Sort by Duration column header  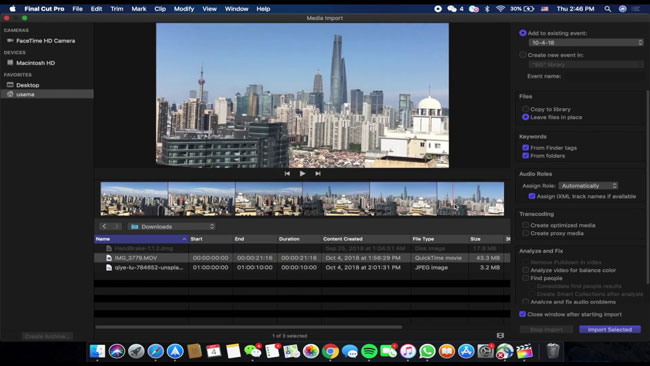299,239
